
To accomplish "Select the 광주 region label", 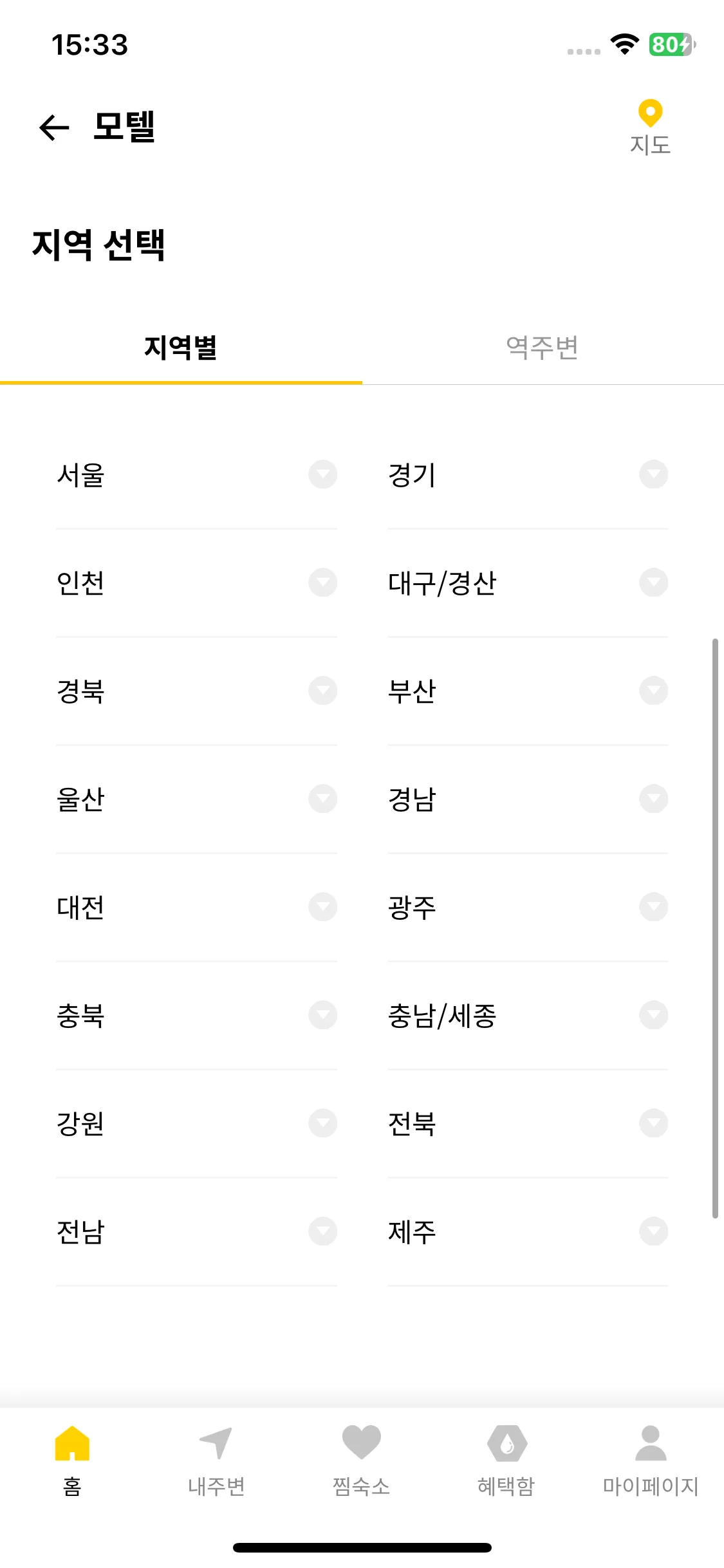I will [x=412, y=908].
